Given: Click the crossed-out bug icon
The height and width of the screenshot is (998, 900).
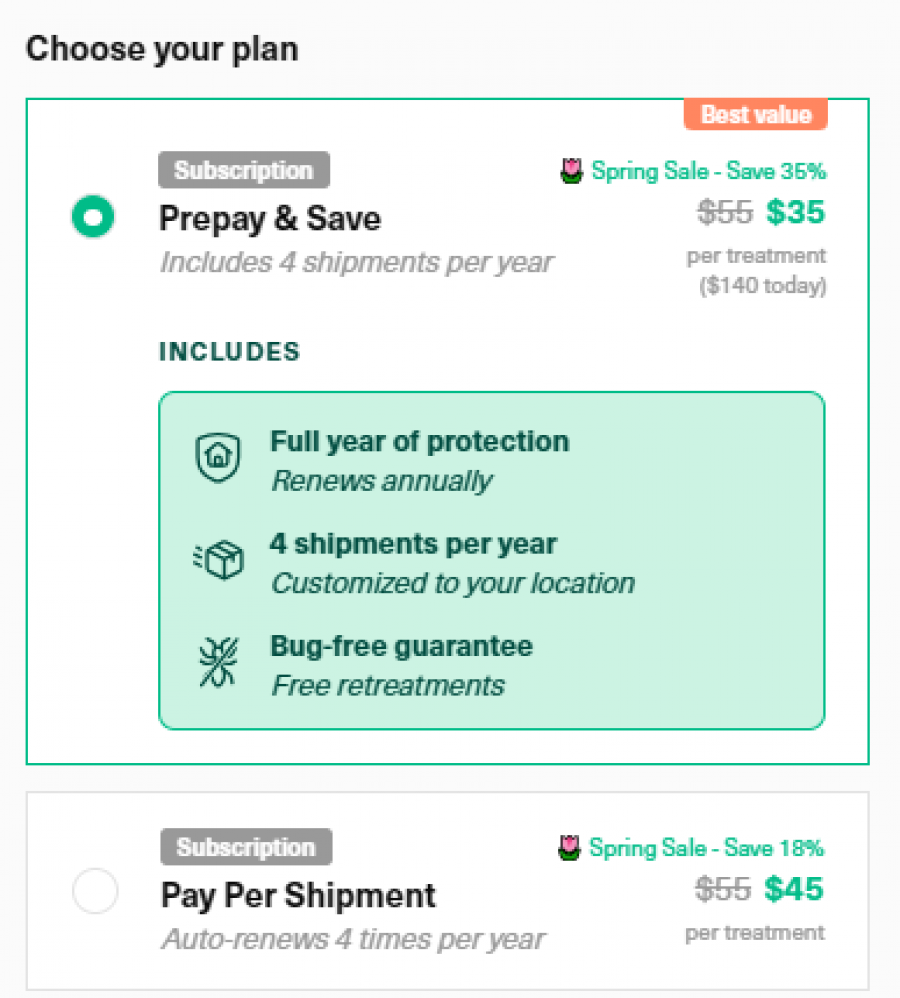Looking at the screenshot, I should tap(217, 662).
